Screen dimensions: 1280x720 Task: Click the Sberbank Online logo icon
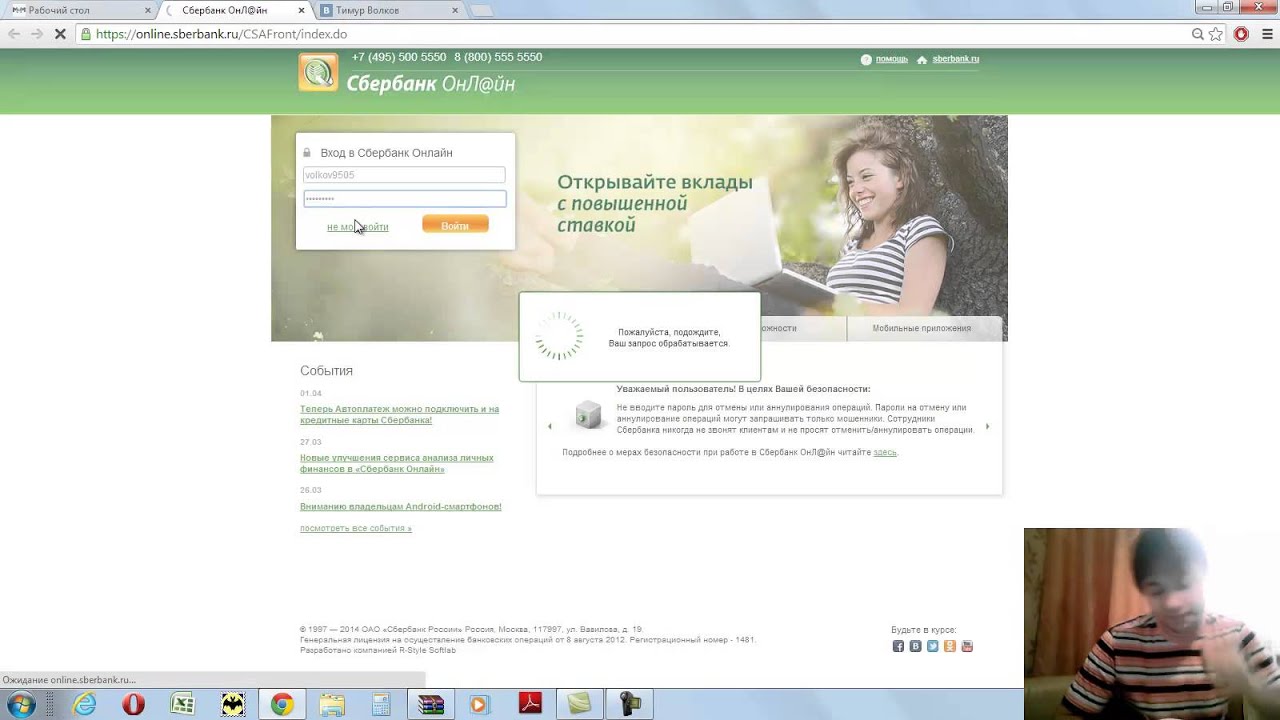(318, 73)
